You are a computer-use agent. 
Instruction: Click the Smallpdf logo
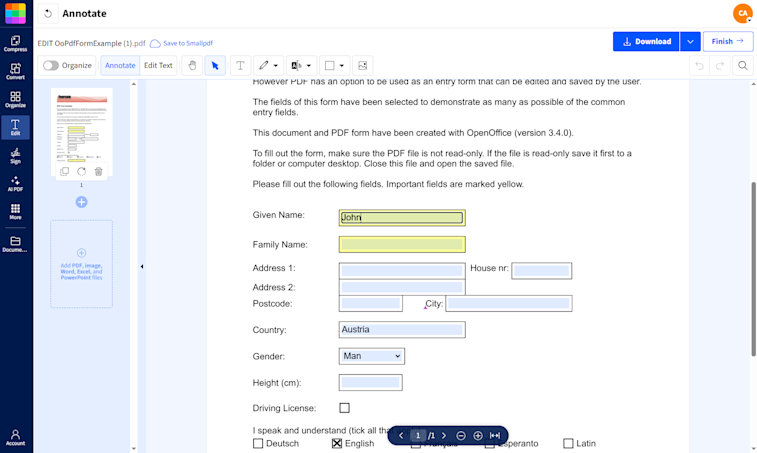point(15,13)
